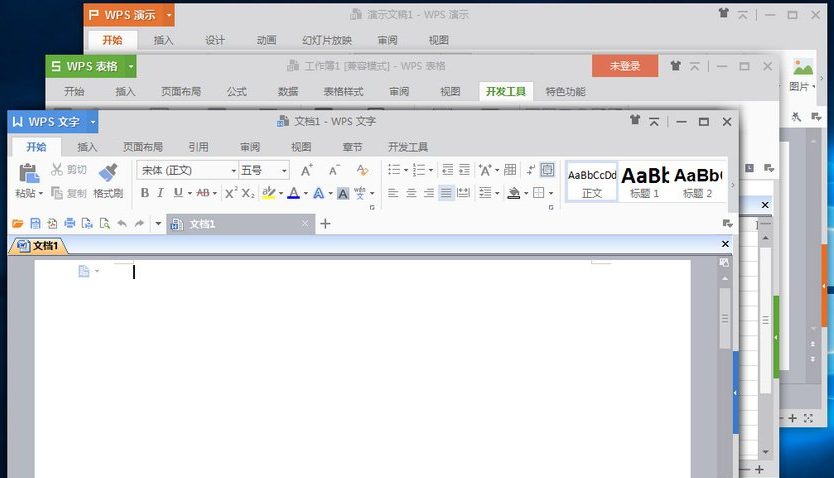The width and height of the screenshot is (834, 478).
Task: Click the font color A button
Action: pos(293,193)
